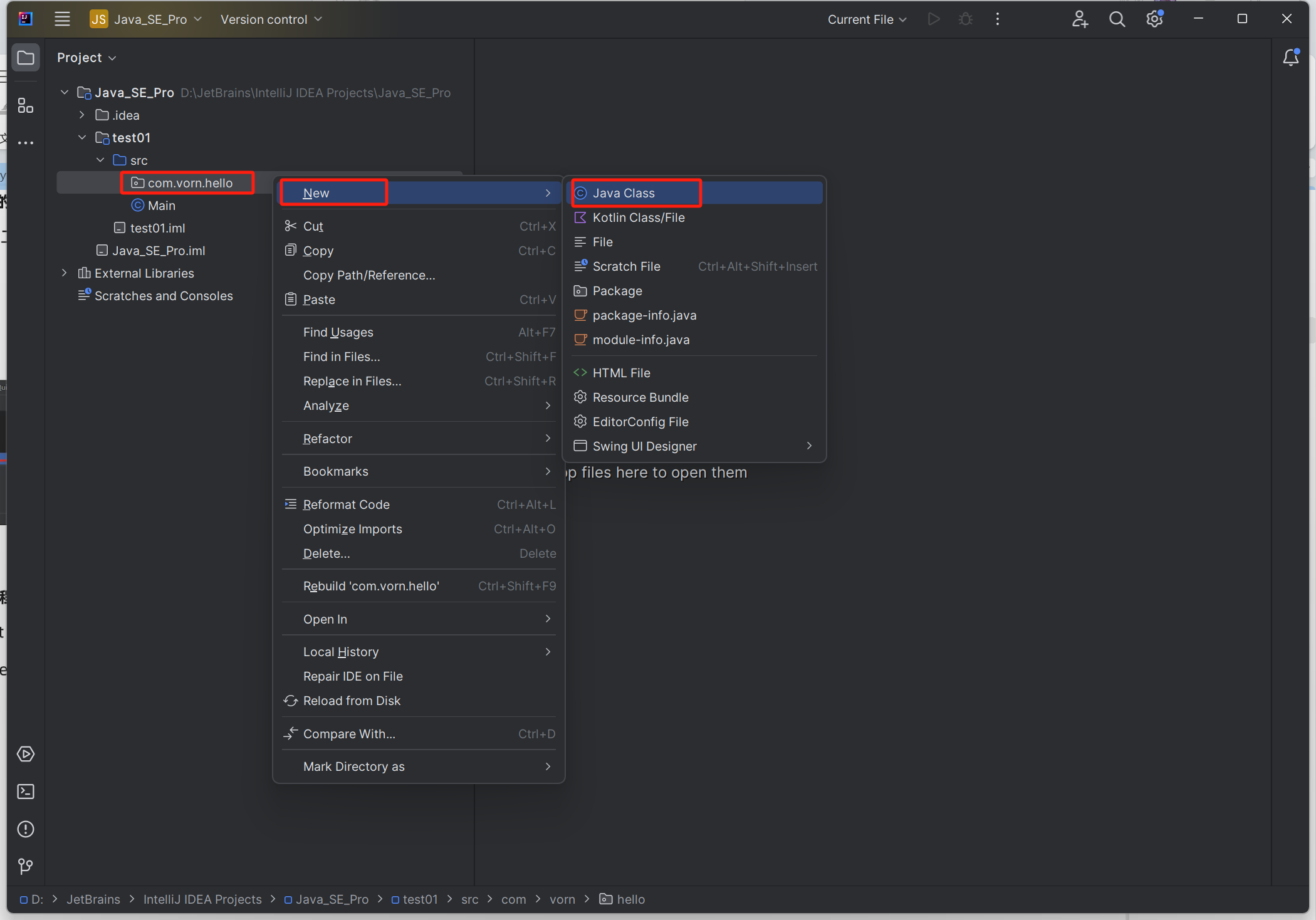Click the Code With Me user icon
Image resolution: width=1316 pixels, height=920 pixels.
tap(1079, 19)
